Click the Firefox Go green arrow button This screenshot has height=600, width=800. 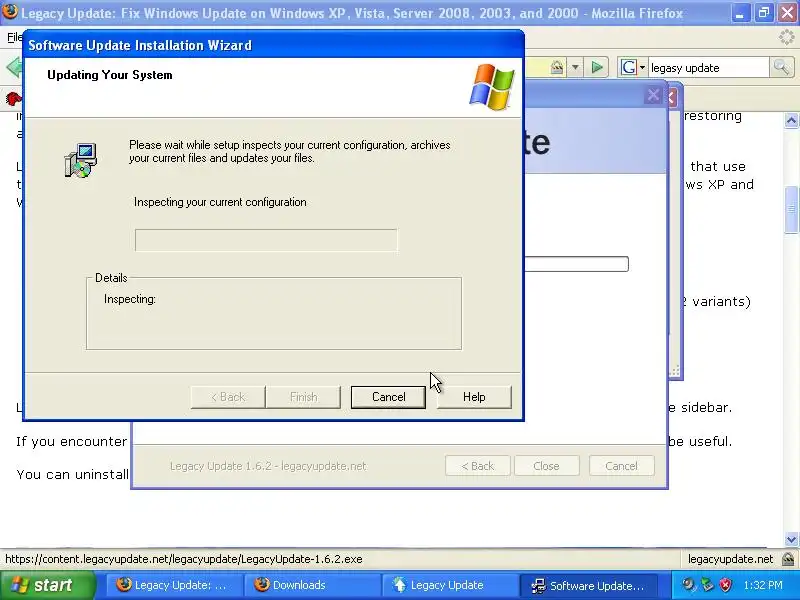[x=596, y=67]
